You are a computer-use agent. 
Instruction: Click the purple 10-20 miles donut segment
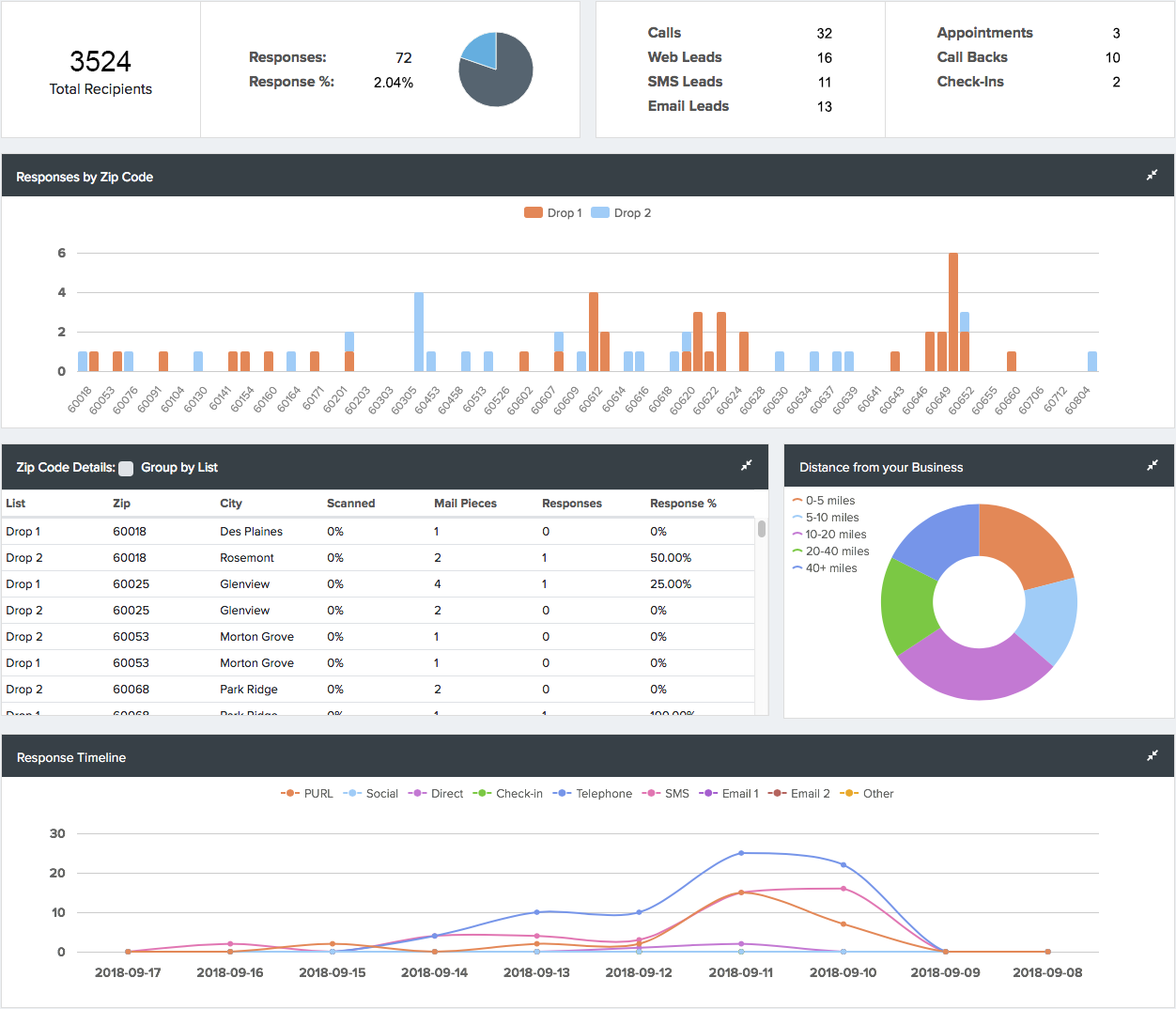pos(969,670)
